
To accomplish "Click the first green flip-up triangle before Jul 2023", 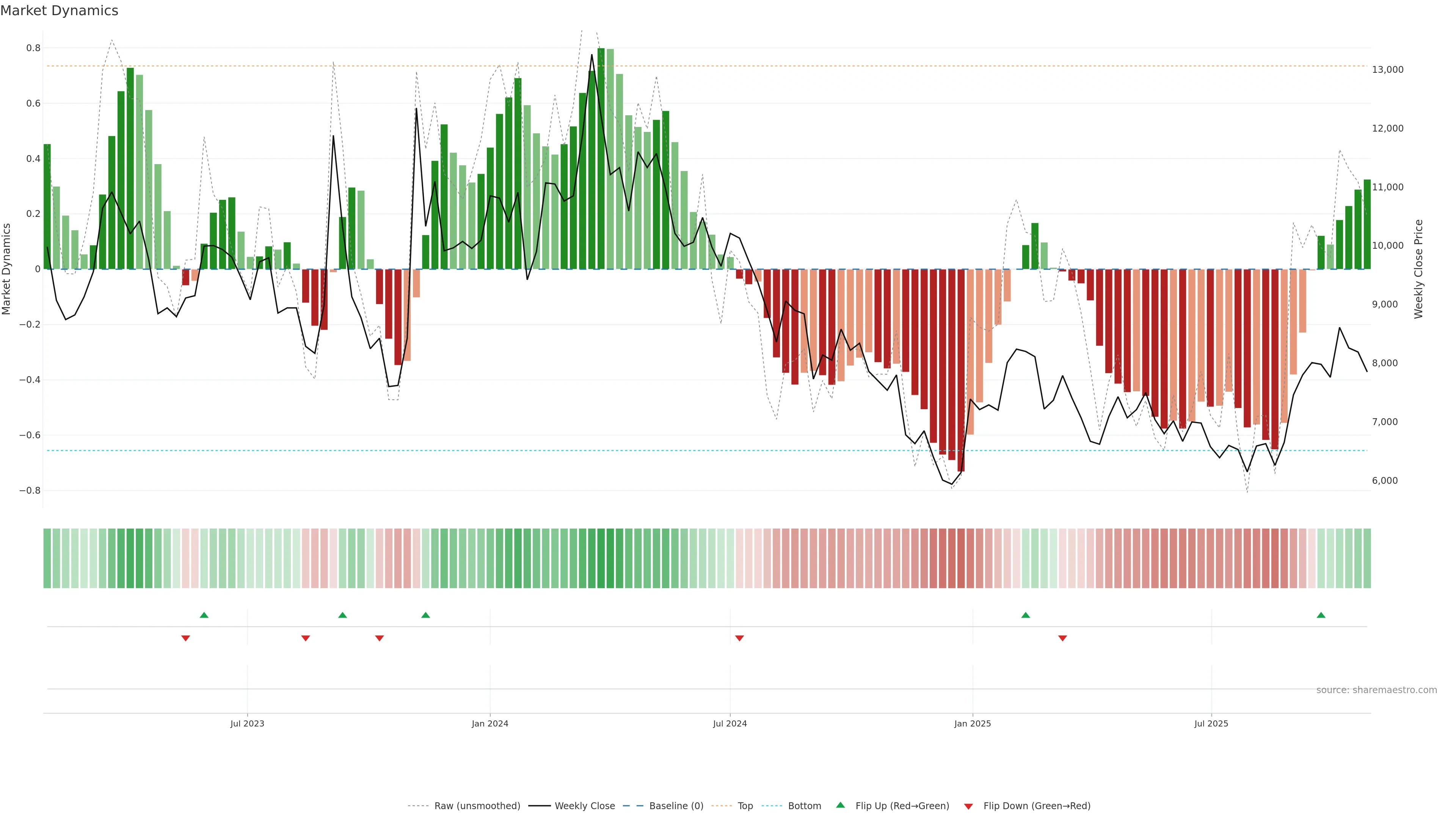I will tap(204, 615).
